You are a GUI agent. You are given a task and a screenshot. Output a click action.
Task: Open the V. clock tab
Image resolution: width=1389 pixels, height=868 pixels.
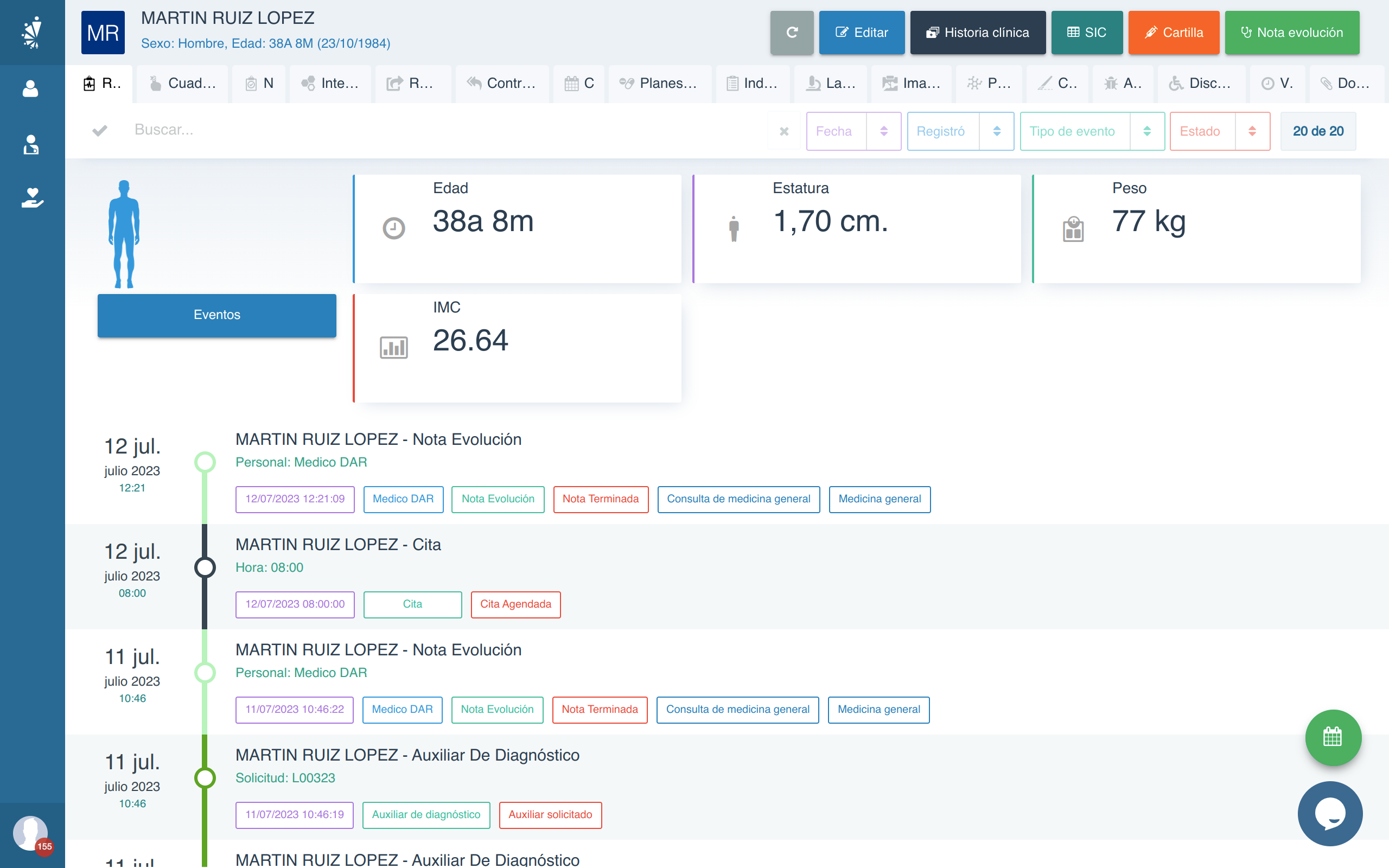click(x=1277, y=84)
